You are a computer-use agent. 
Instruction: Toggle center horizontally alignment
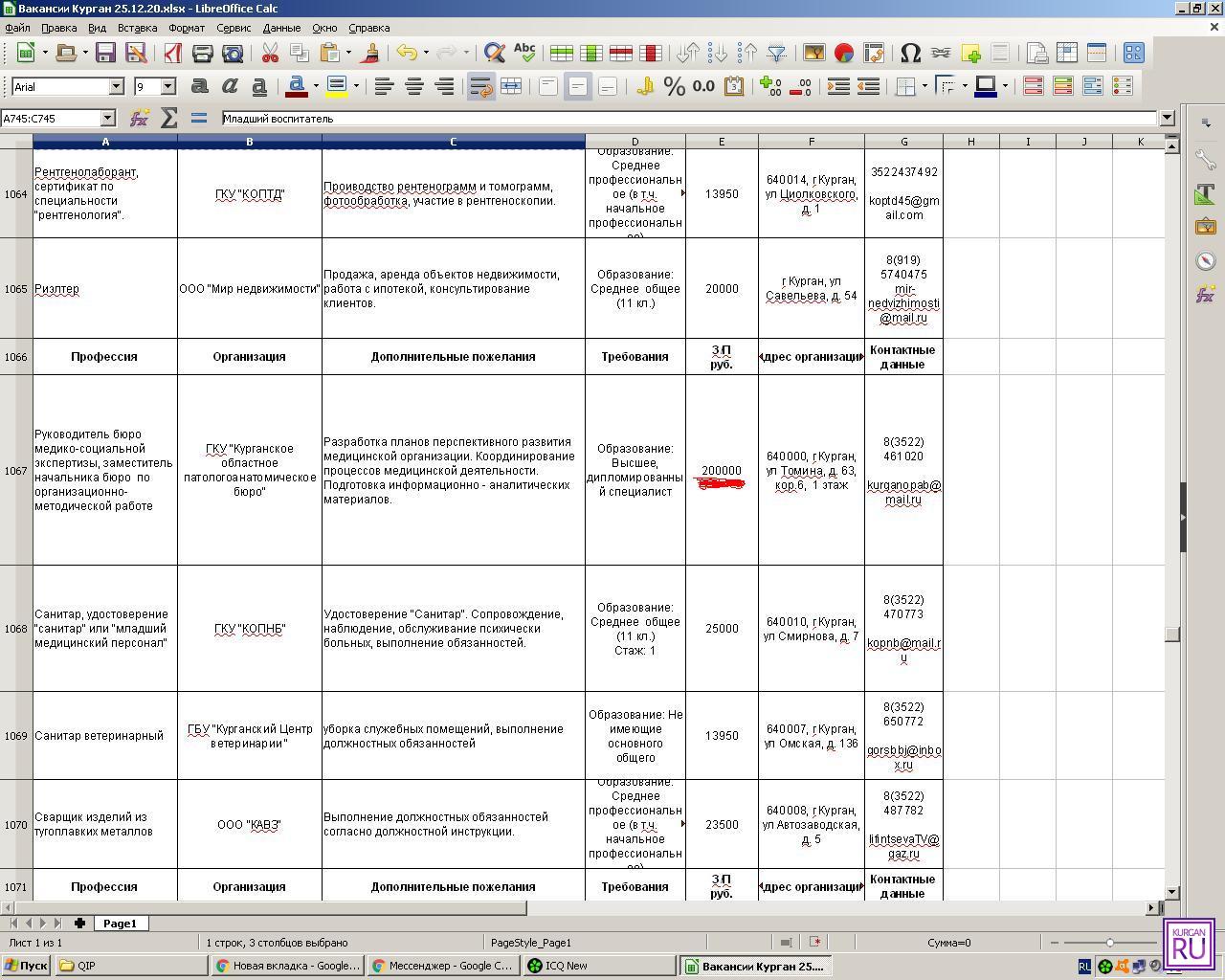tap(414, 86)
